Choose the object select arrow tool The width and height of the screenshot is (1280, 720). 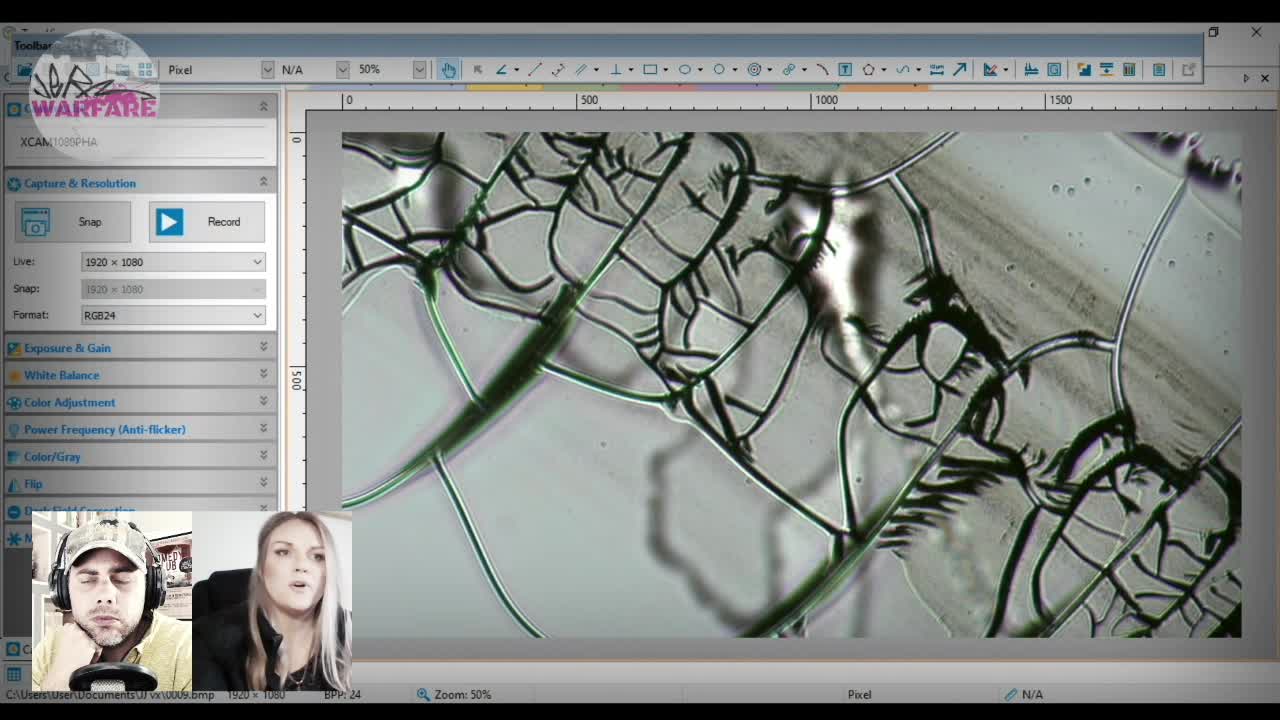[477, 69]
